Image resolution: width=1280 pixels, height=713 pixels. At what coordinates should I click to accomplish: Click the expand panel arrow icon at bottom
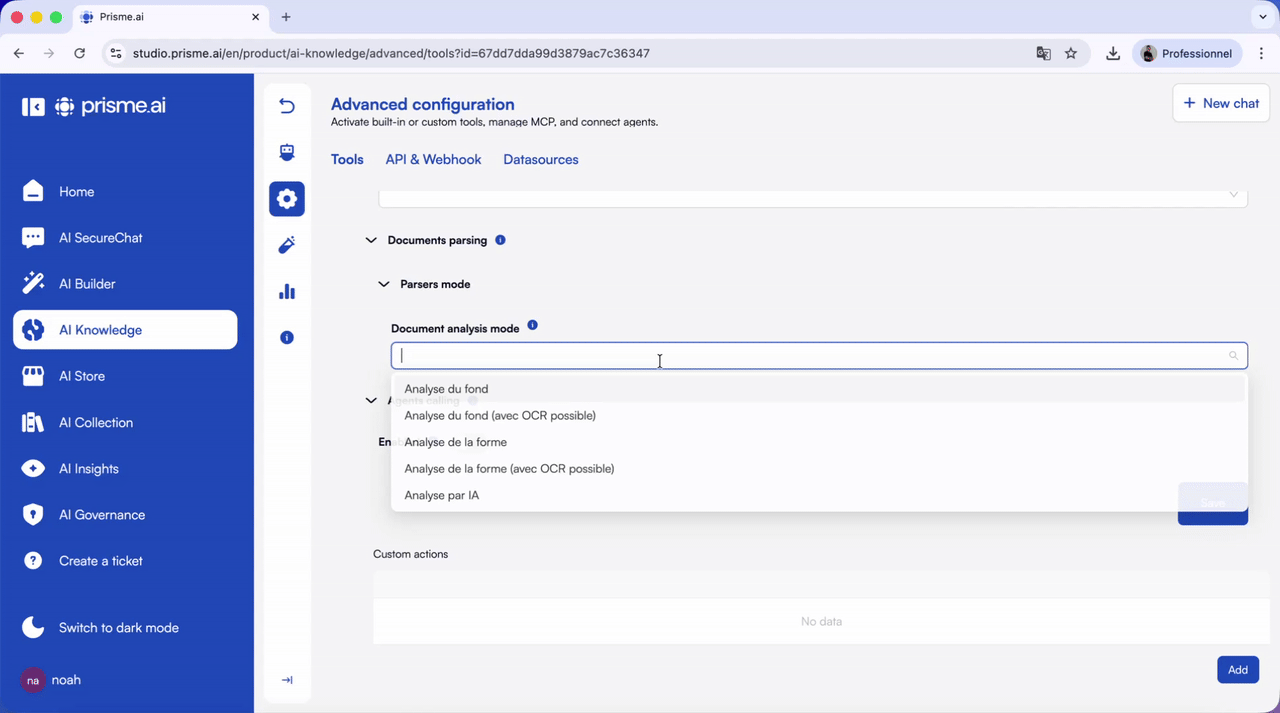pyautogui.click(x=287, y=680)
